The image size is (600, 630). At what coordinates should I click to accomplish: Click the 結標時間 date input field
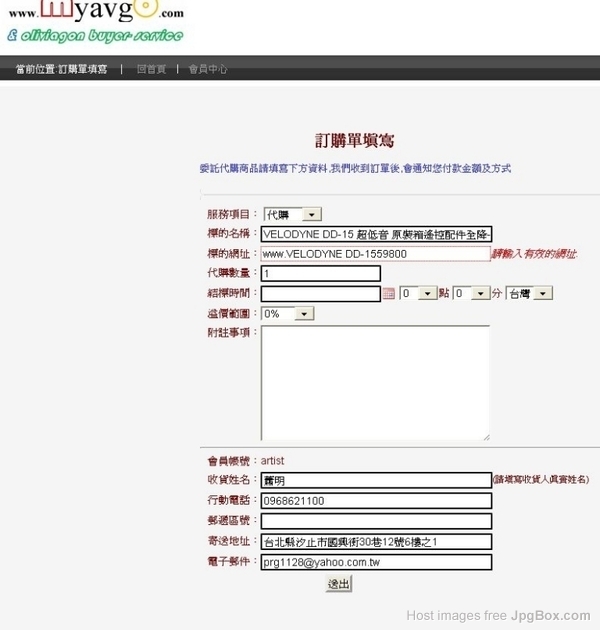320,294
